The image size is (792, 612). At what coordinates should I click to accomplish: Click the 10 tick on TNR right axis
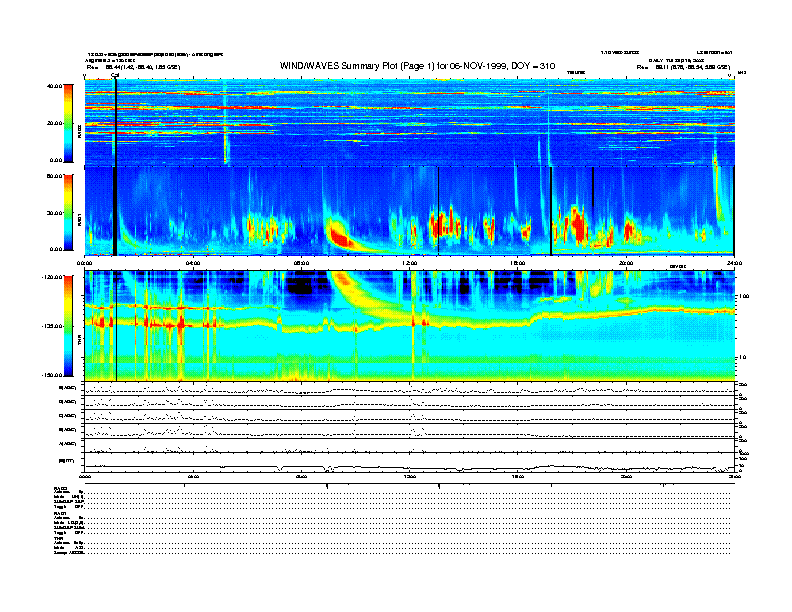(x=743, y=357)
